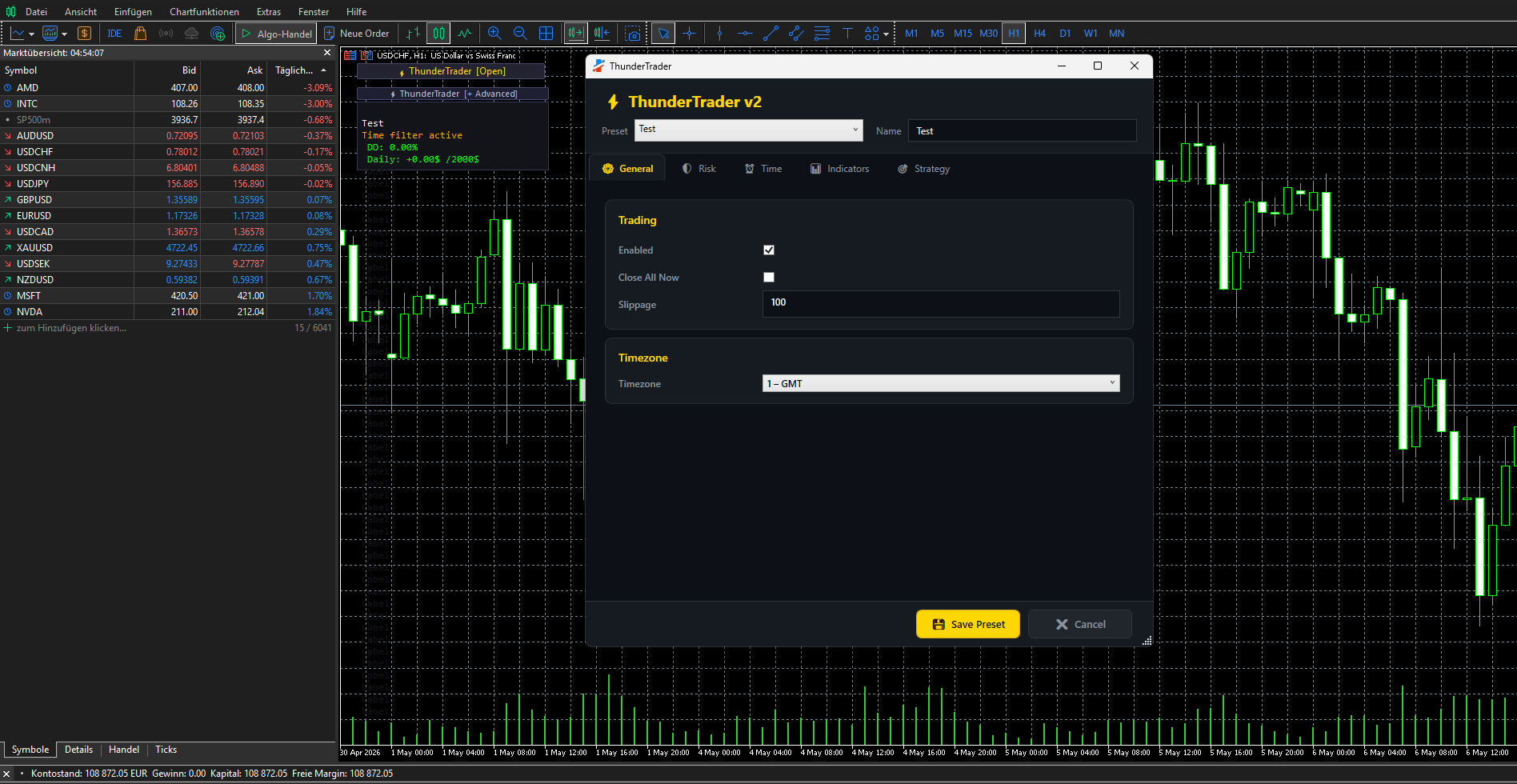Switch timeframe to W1

click(1091, 34)
